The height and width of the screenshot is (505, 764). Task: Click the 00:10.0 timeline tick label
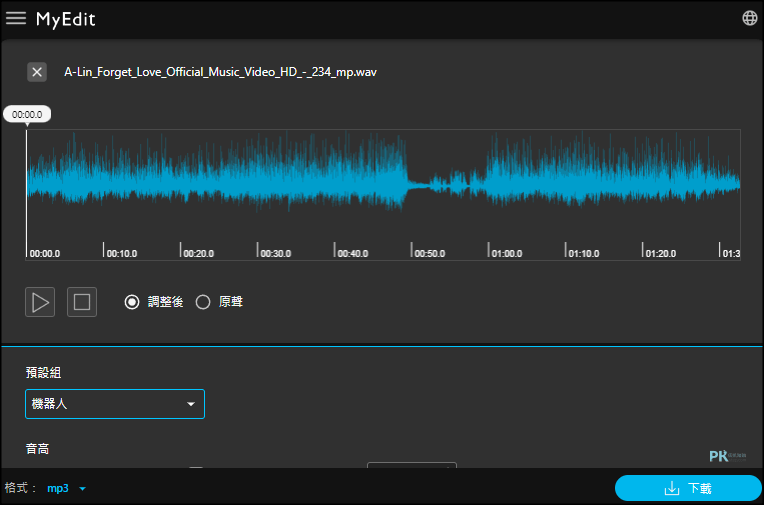[x=122, y=253]
